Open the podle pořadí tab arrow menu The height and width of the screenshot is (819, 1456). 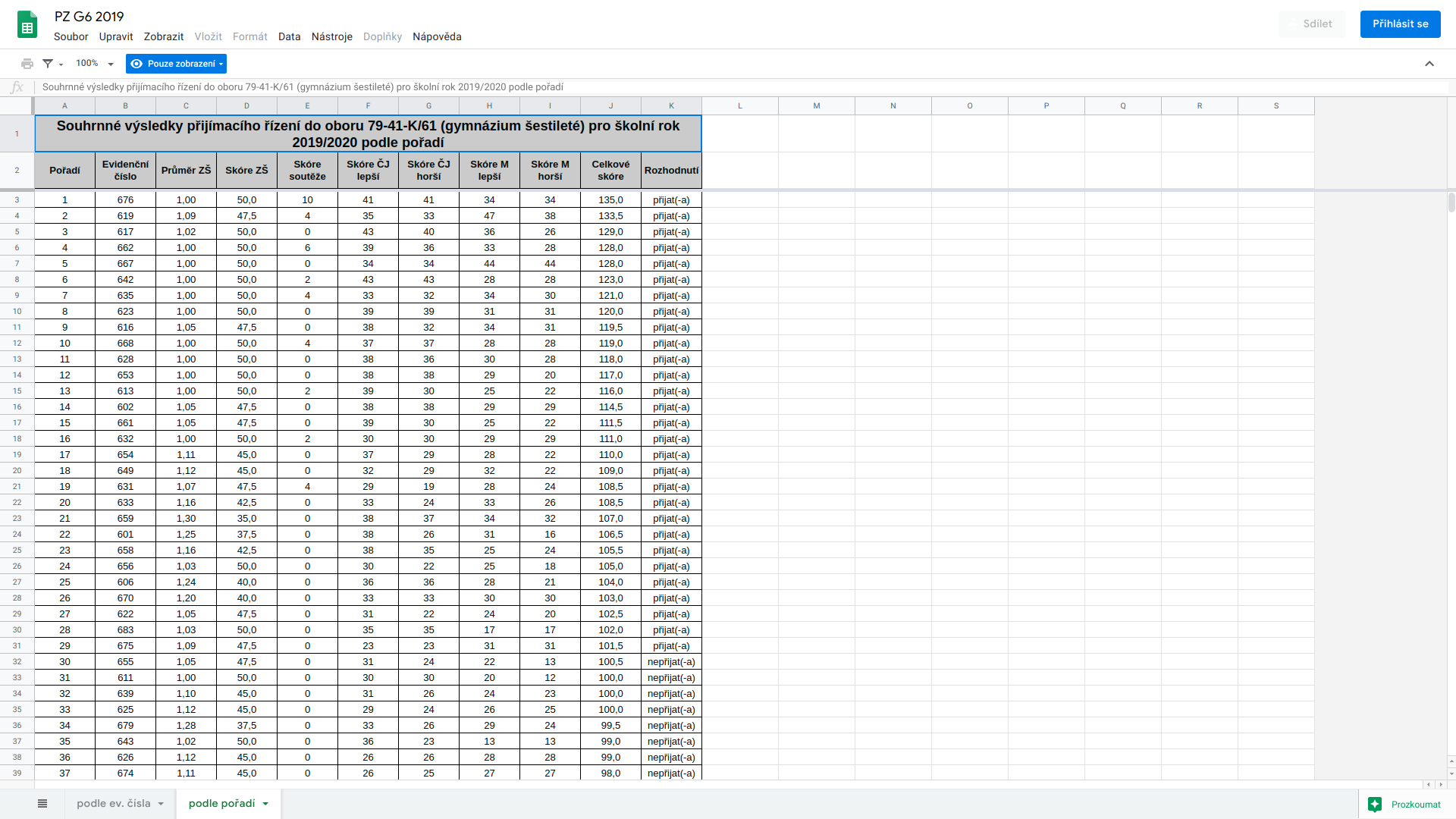265,804
